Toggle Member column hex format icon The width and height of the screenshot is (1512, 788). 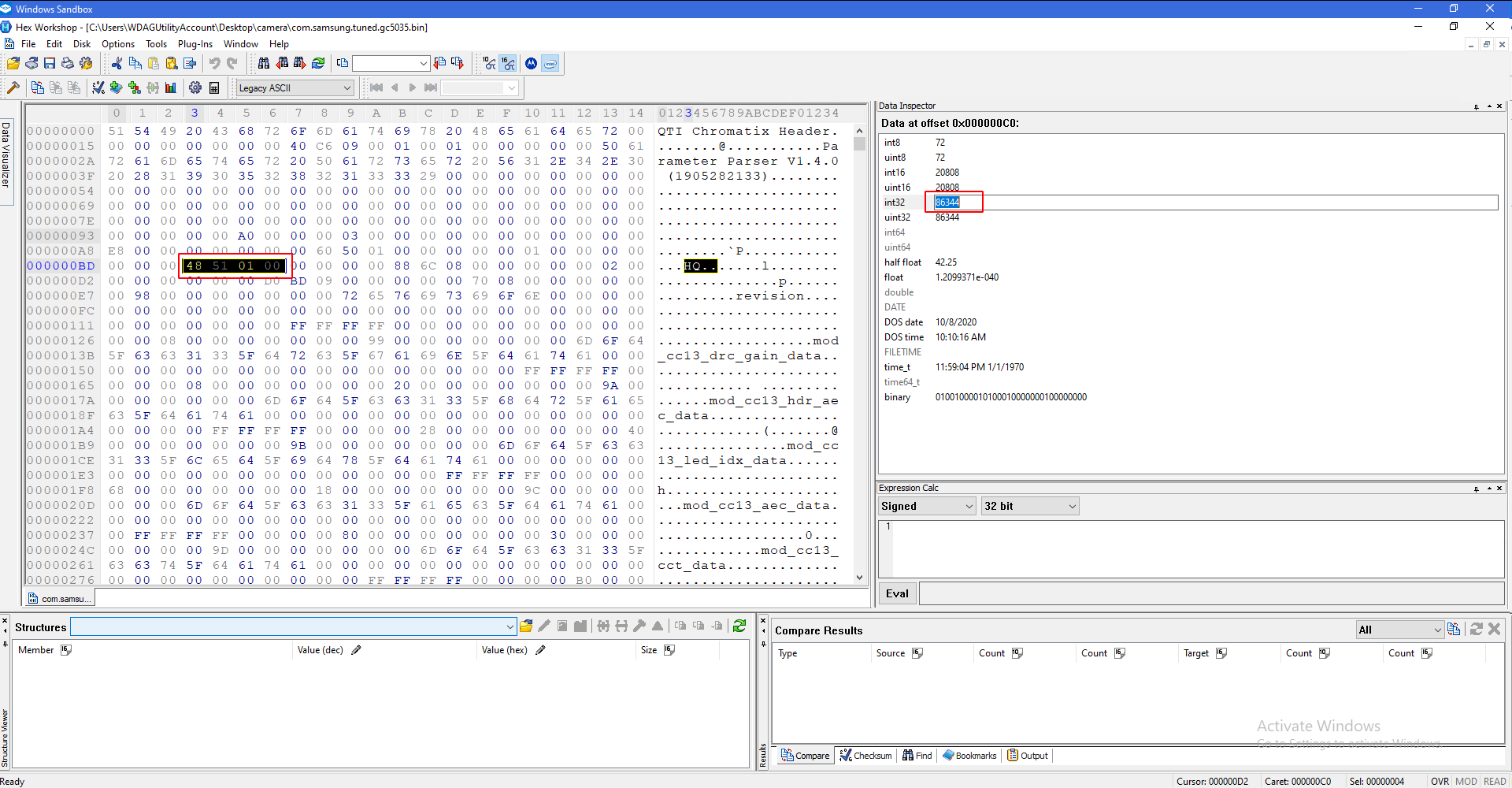coord(66,650)
